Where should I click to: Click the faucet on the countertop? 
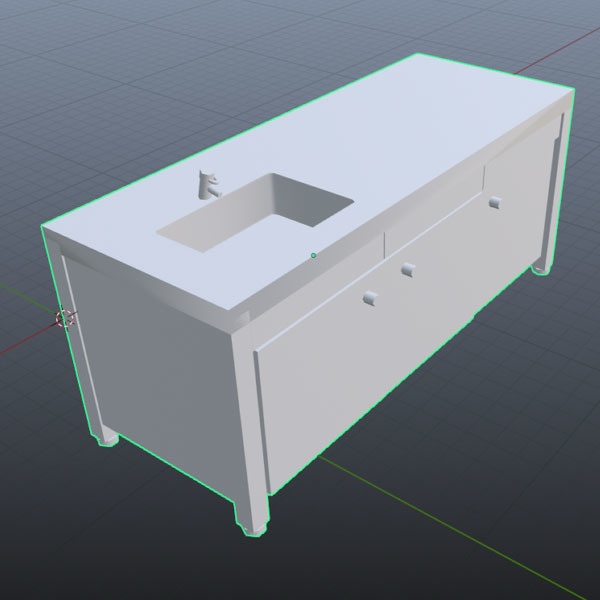click(209, 184)
